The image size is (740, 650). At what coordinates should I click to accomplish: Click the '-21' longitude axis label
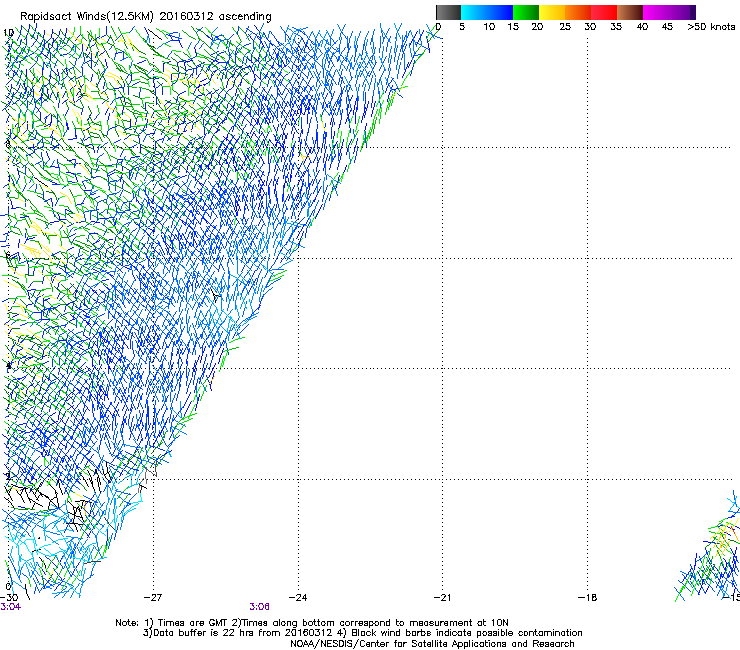(442, 598)
